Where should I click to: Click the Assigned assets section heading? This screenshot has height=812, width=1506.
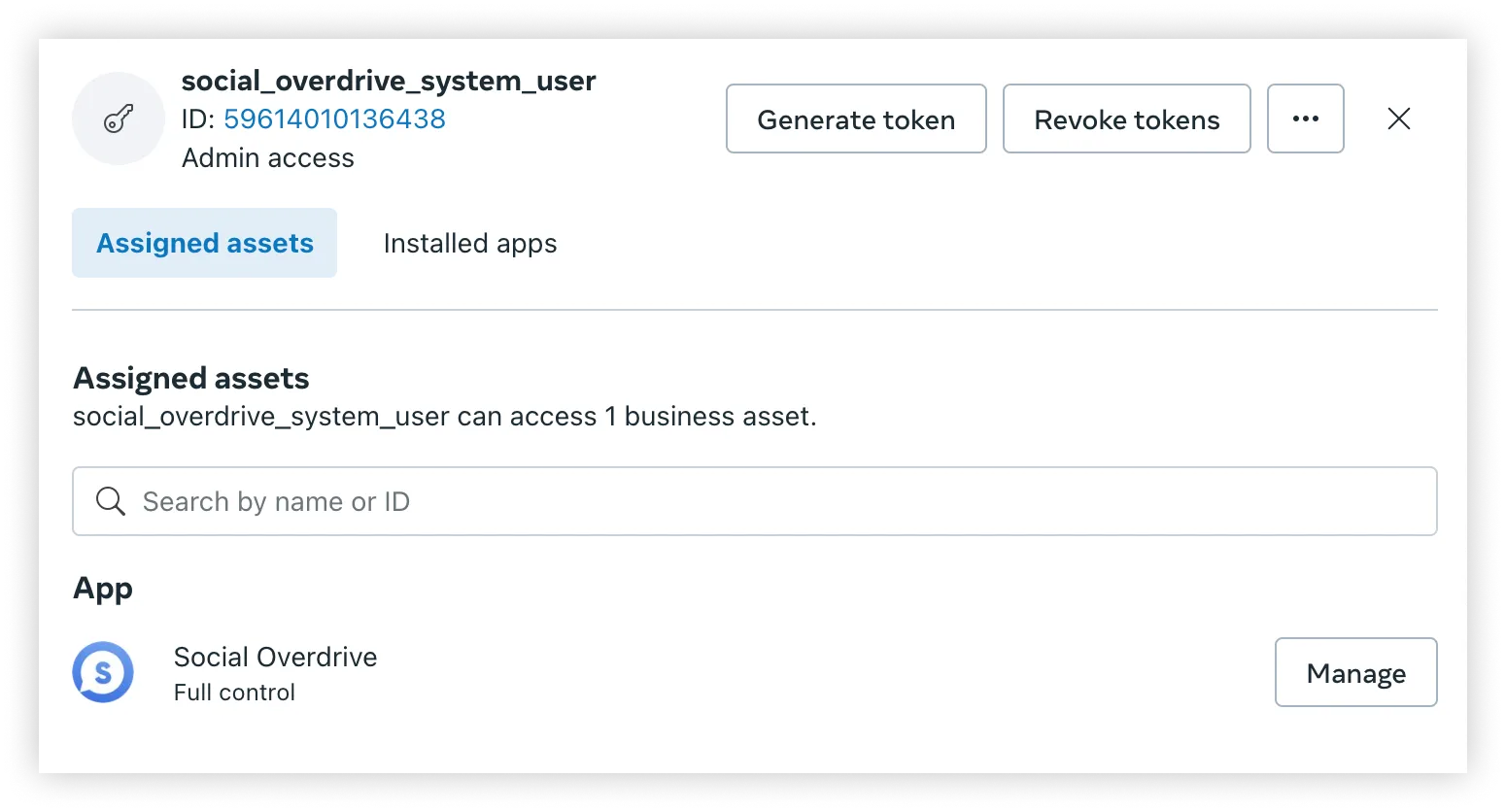[x=190, y=378]
